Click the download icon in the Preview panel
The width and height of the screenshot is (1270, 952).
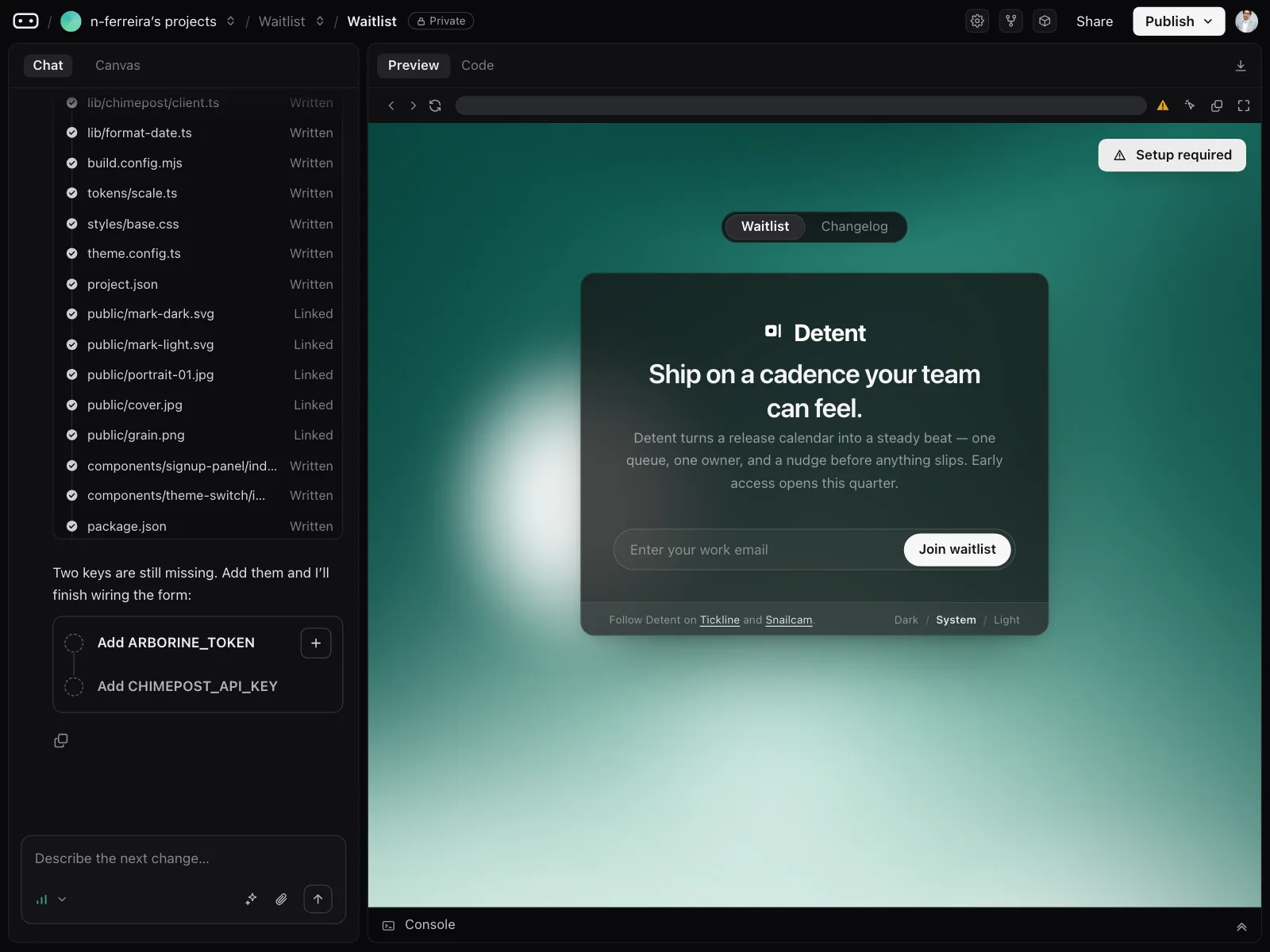1241,66
